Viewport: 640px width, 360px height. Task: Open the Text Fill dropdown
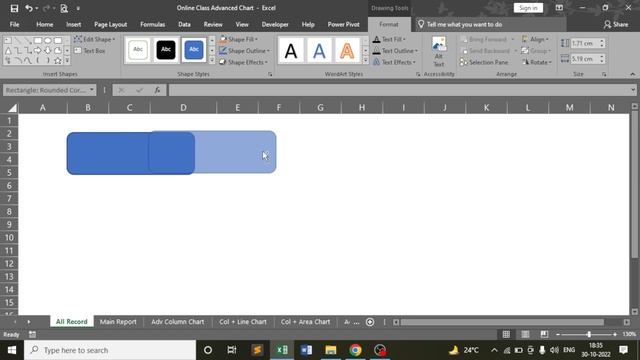click(389, 39)
